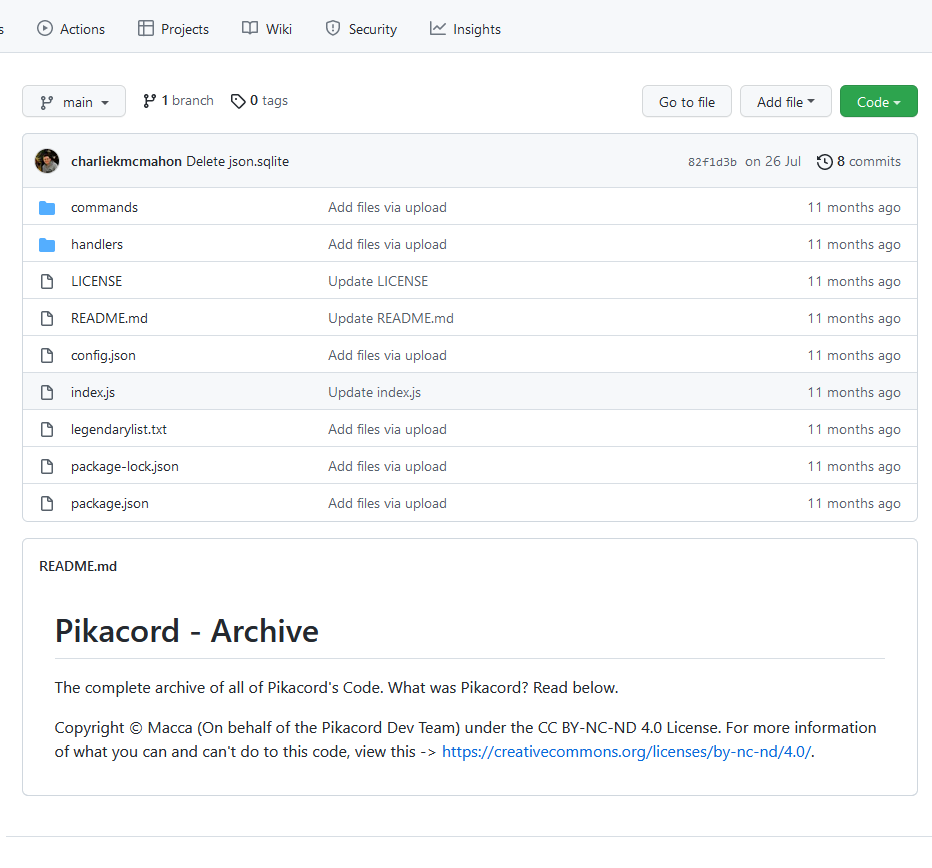Open the creativecommons.org license link
932x868 pixels.
point(626,752)
